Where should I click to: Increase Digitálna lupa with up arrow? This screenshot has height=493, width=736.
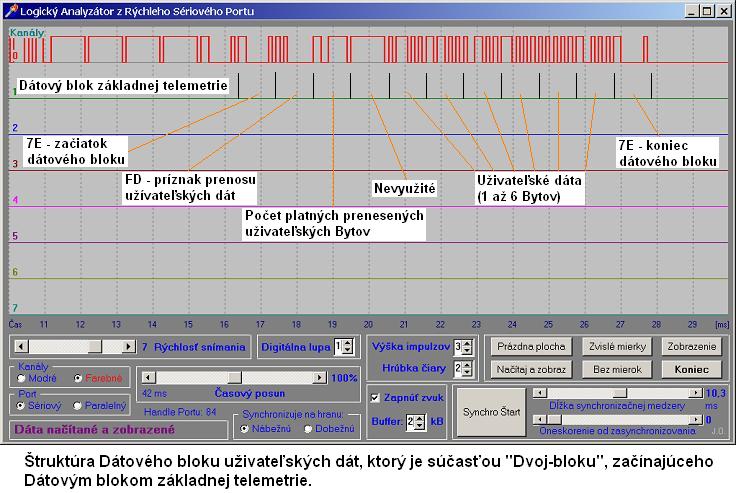point(348,343)
